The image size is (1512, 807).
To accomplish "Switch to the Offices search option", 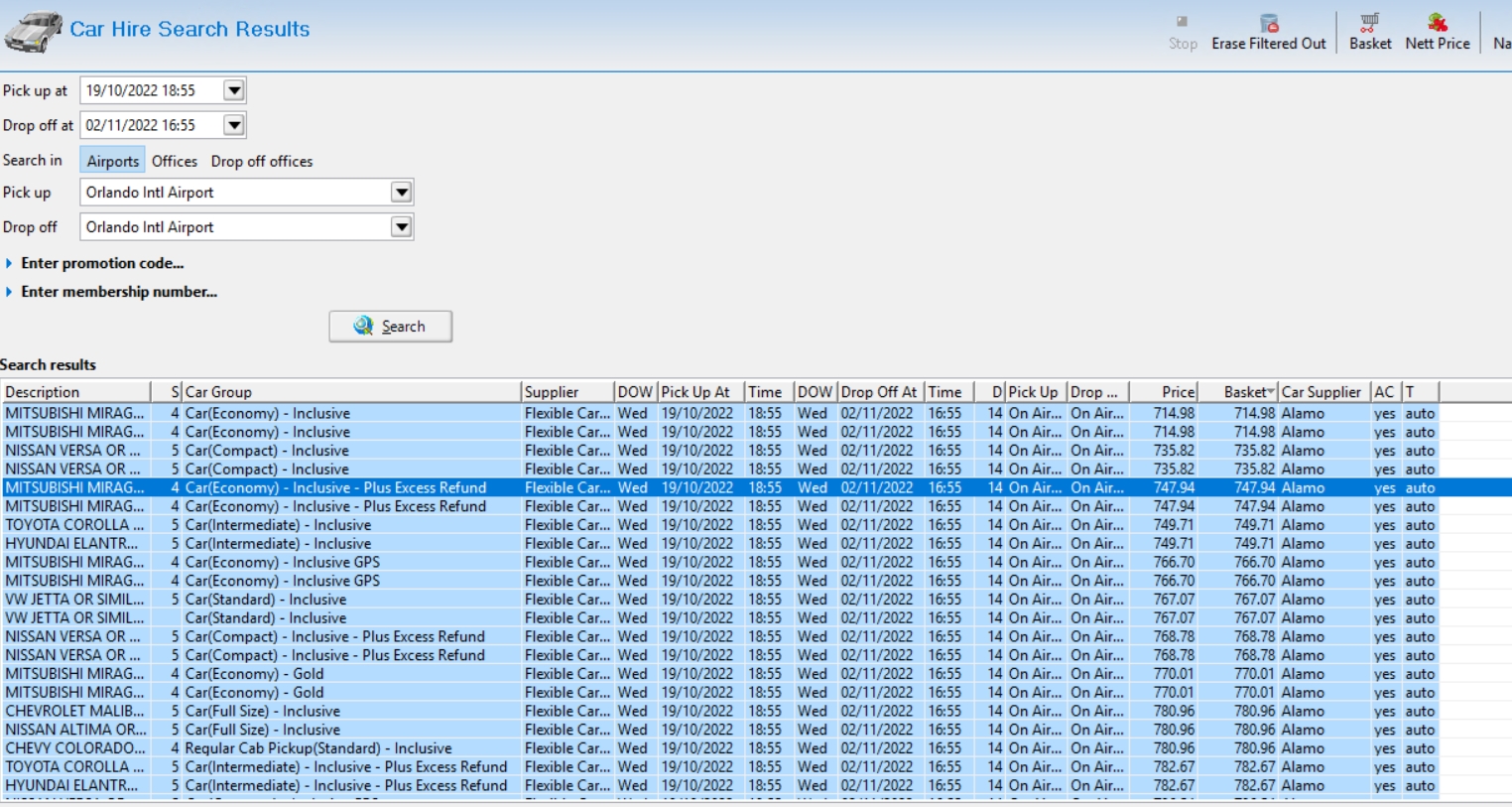I will coord(175,161).
